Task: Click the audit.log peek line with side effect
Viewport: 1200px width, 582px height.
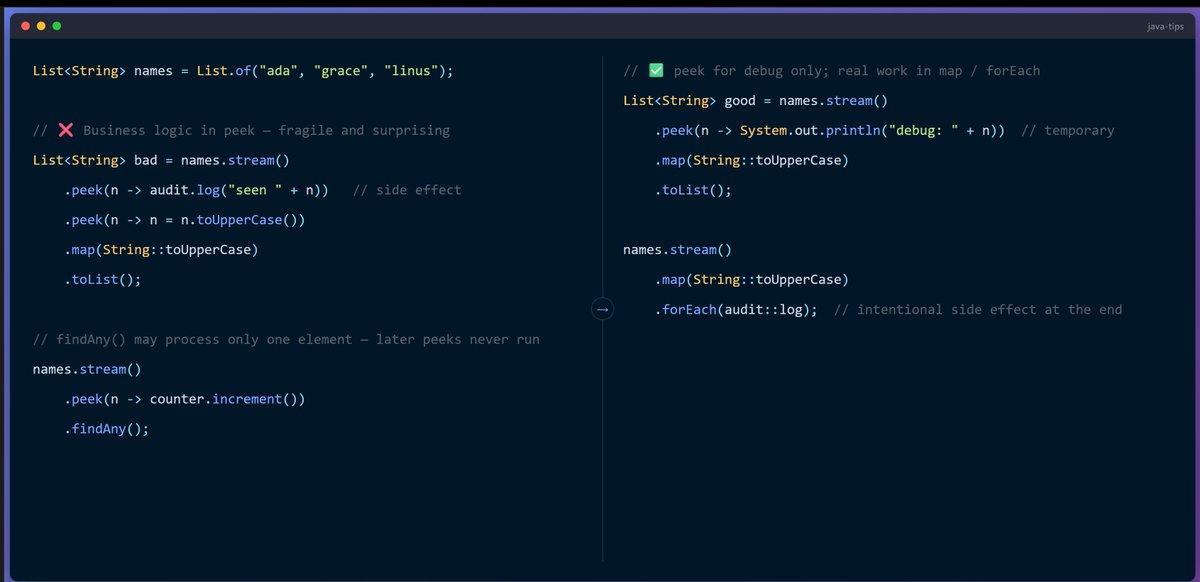Action: (263, 190)
